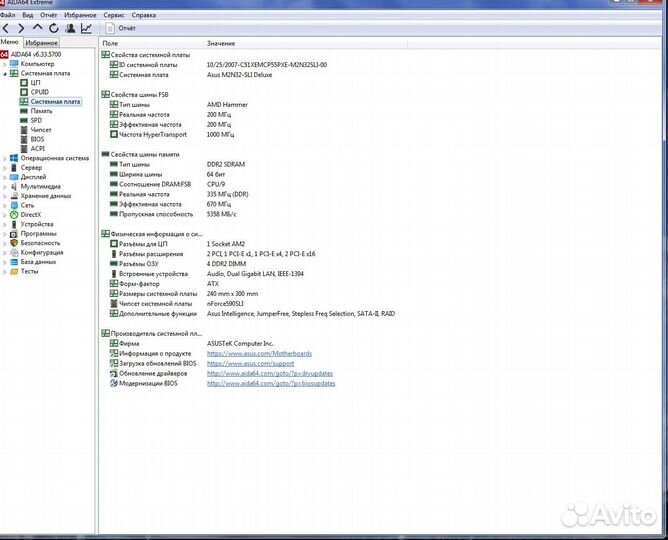
Task: Select the SPD item in the tree
Action: point(36,120)
